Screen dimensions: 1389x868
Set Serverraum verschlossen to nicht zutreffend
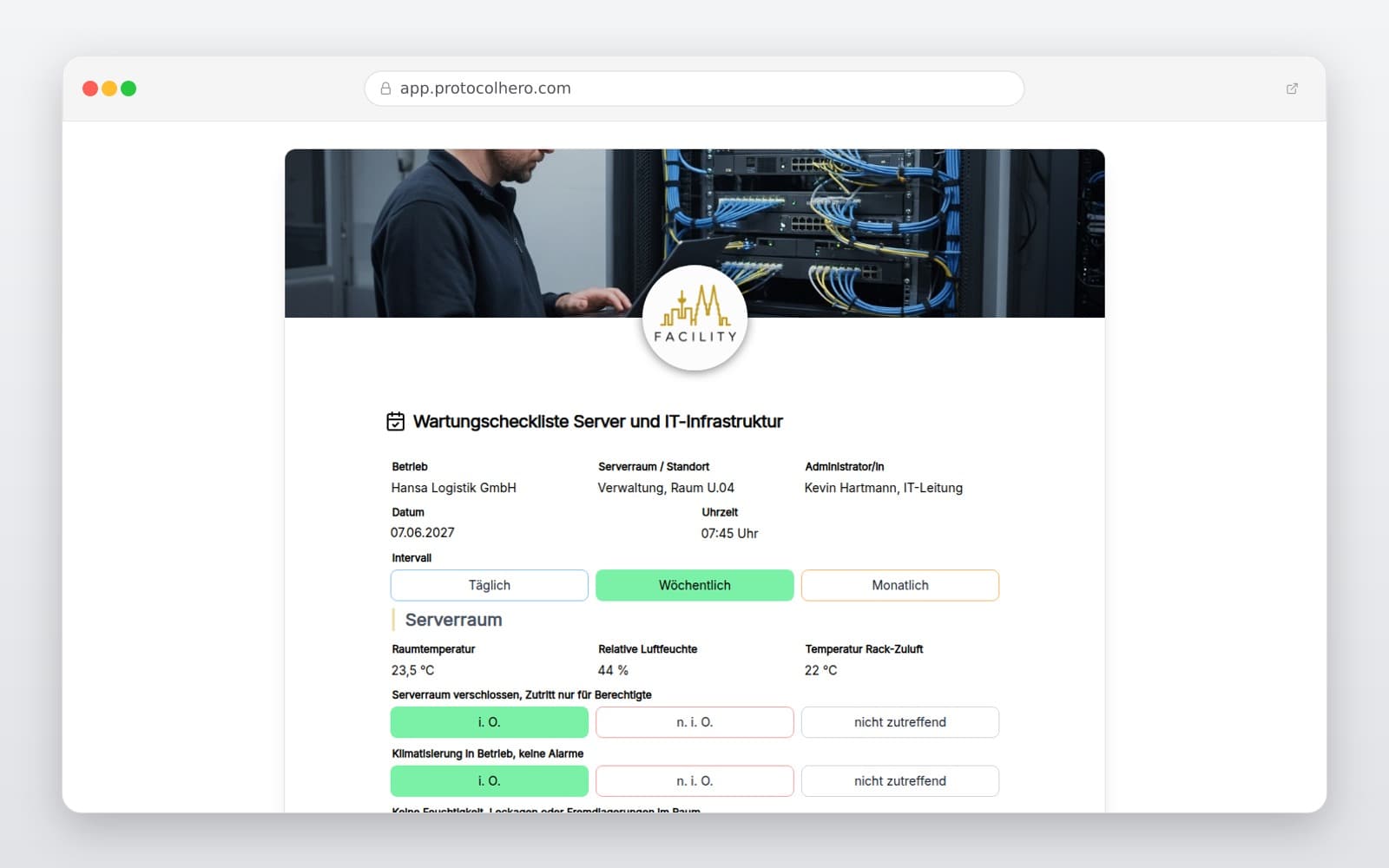click(x=900, y=722)
